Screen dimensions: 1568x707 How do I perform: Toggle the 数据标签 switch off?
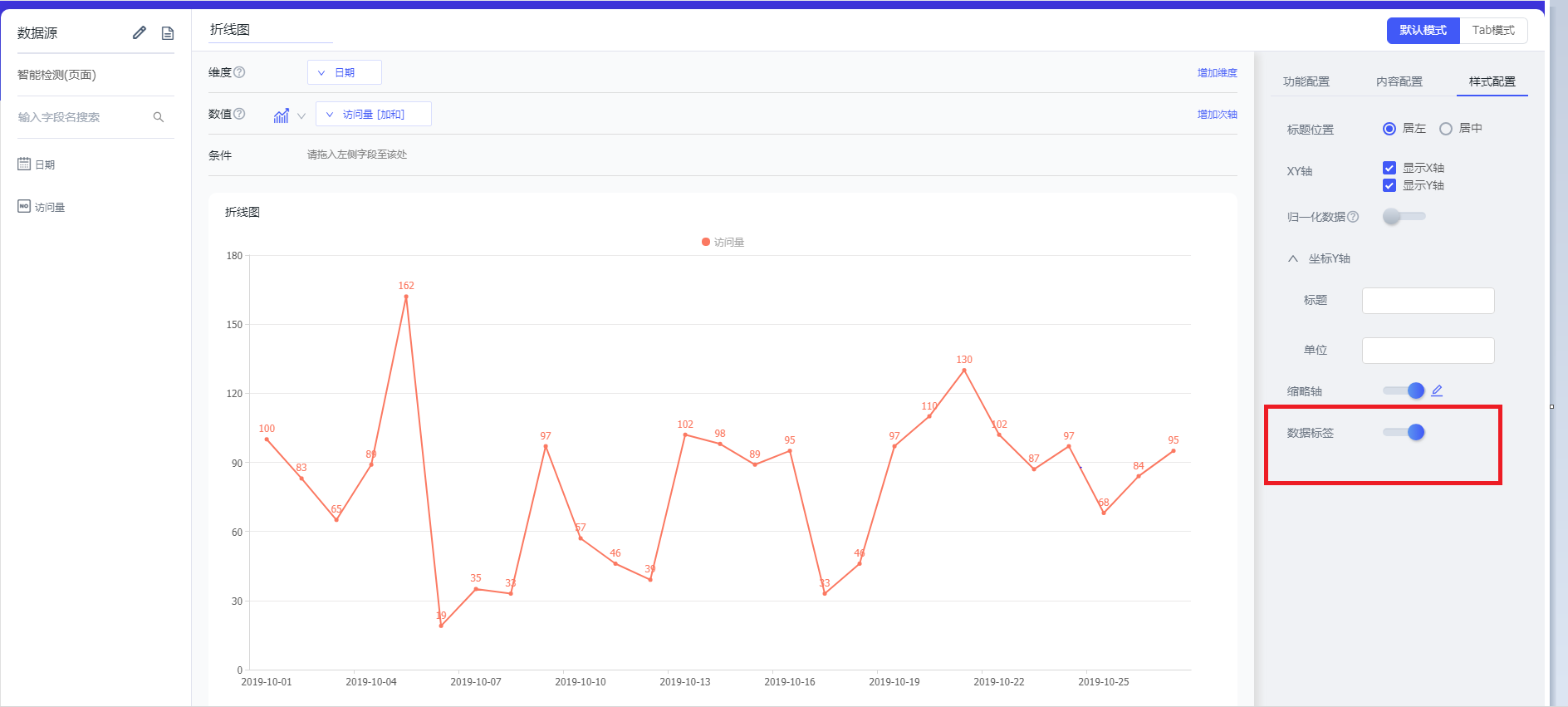[1404, 432]
